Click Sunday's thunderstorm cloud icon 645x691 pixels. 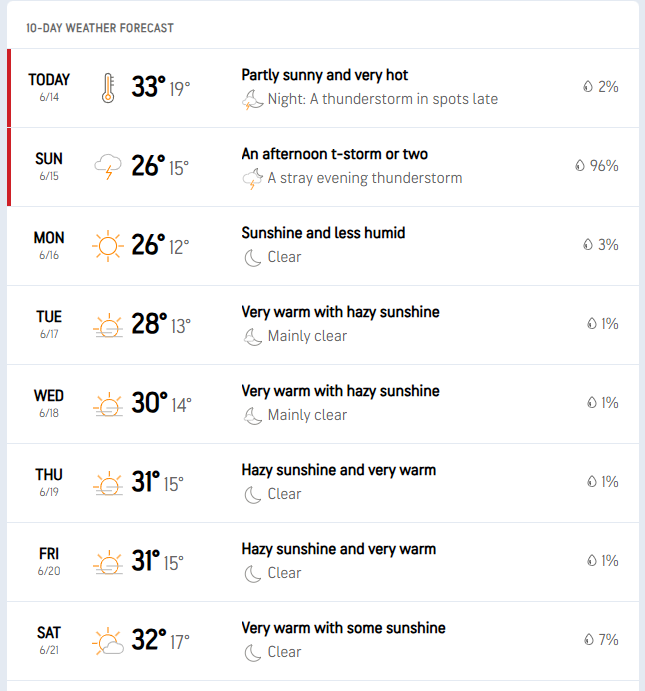tap(108, 167)
